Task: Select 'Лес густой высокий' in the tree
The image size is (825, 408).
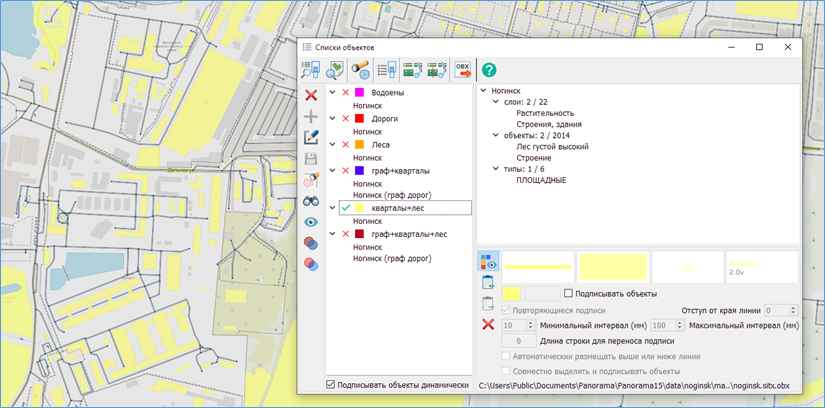Action: point(552,147)
